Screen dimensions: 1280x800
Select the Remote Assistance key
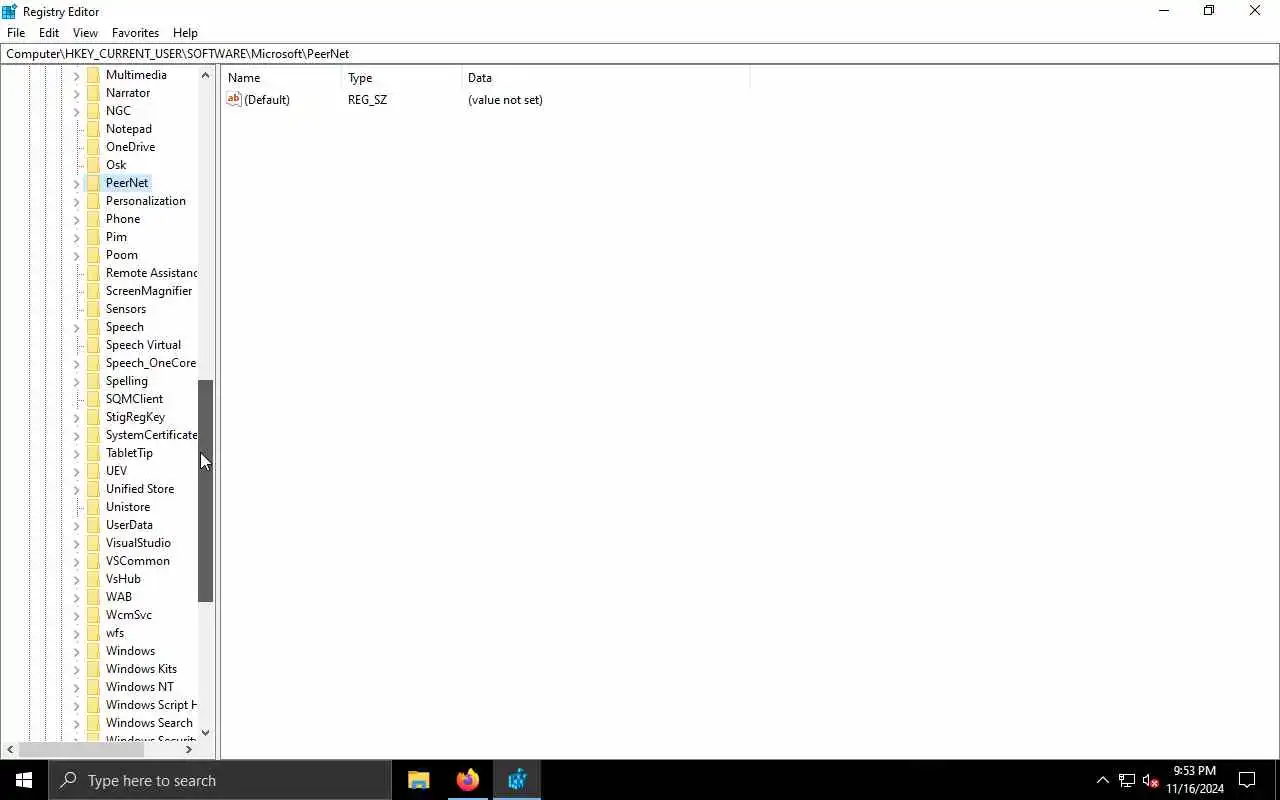point(151,273)
